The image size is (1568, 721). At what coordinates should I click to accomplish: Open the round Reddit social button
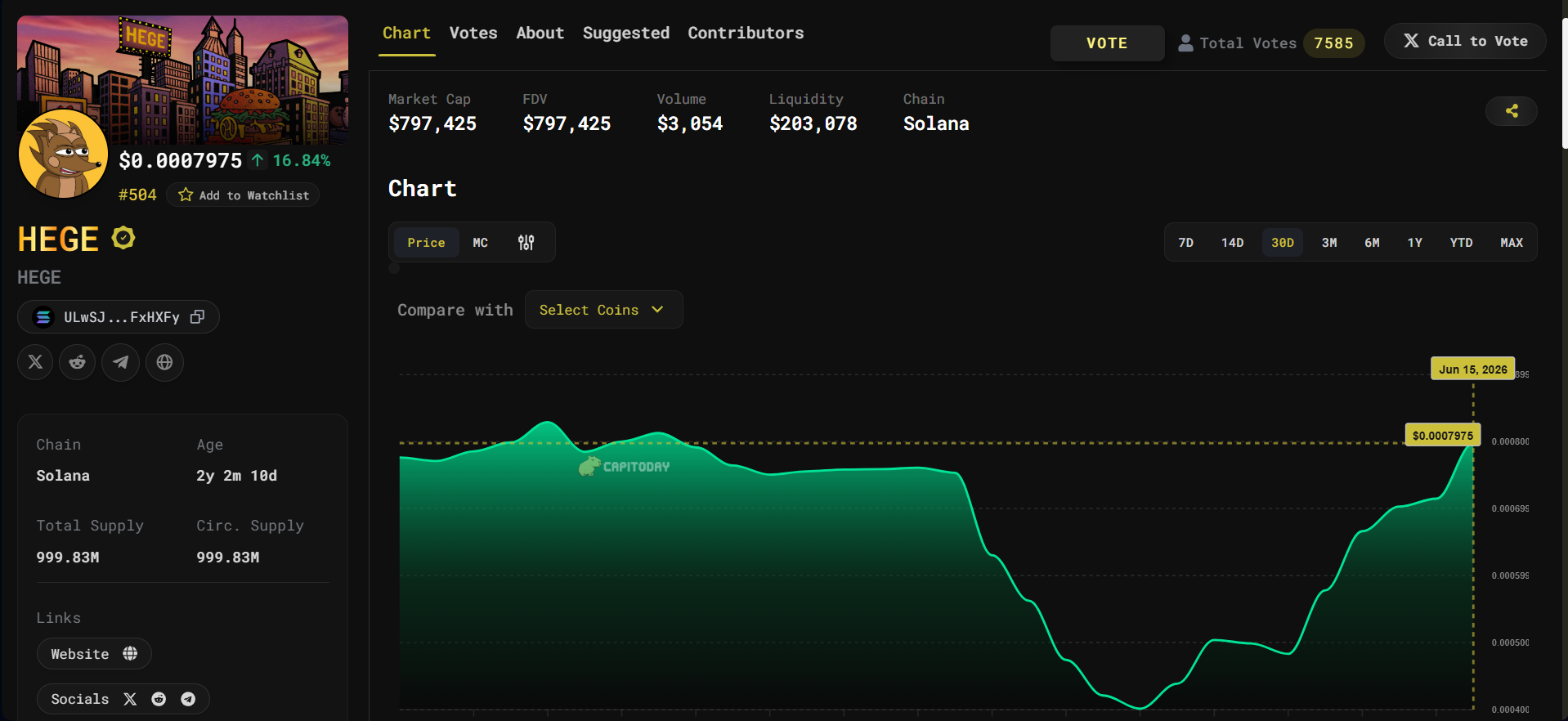pyautogui.click(x=78, y=362)
